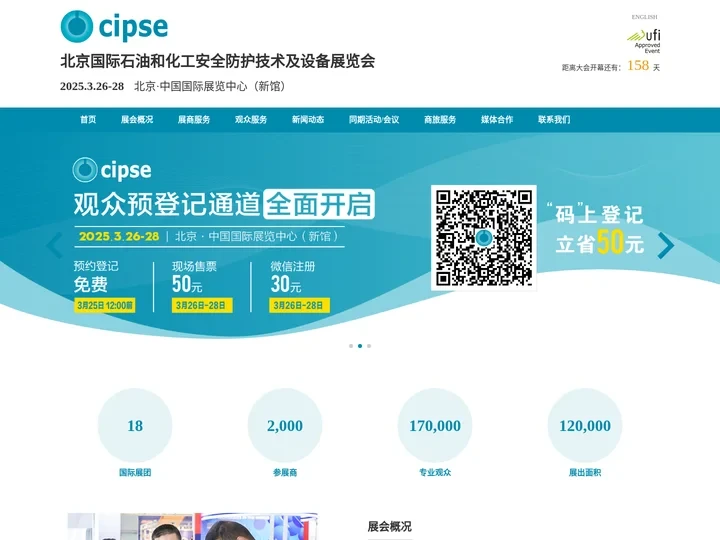Click the 展会概况 section heading
The image size is (720, 540).
[x=389, y=526]
